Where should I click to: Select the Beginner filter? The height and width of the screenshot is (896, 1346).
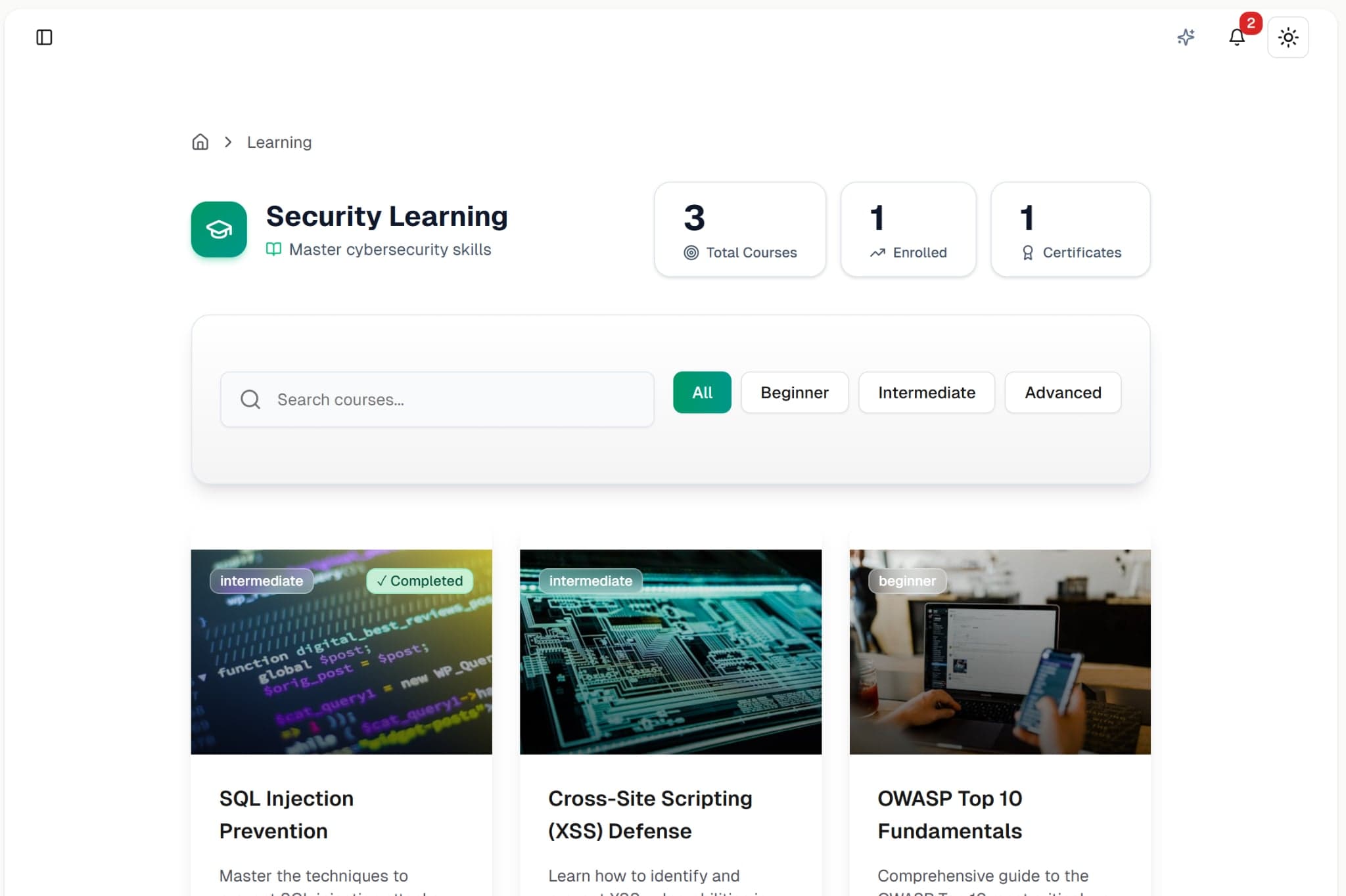pos(794,392)
